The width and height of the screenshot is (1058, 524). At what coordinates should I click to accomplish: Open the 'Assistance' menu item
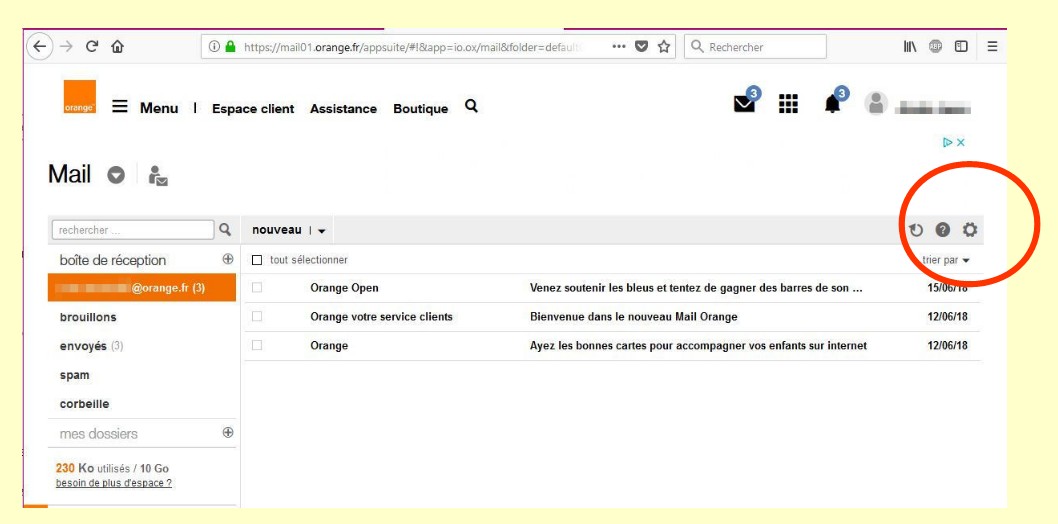coord(343,108)
